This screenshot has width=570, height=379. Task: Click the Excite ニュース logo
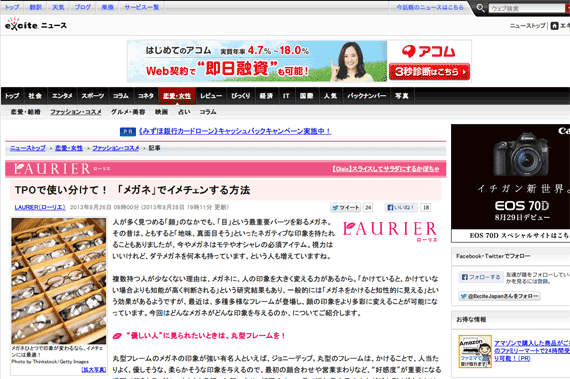[x=36, y=24]
